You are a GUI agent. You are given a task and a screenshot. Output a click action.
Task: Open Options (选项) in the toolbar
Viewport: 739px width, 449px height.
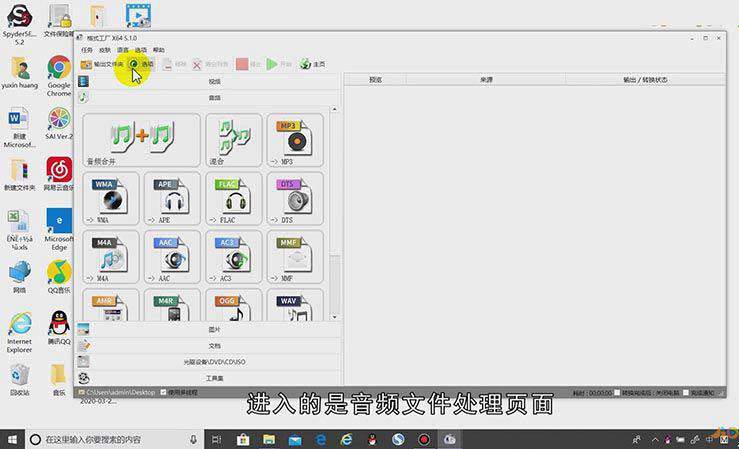tap(141, 64)
